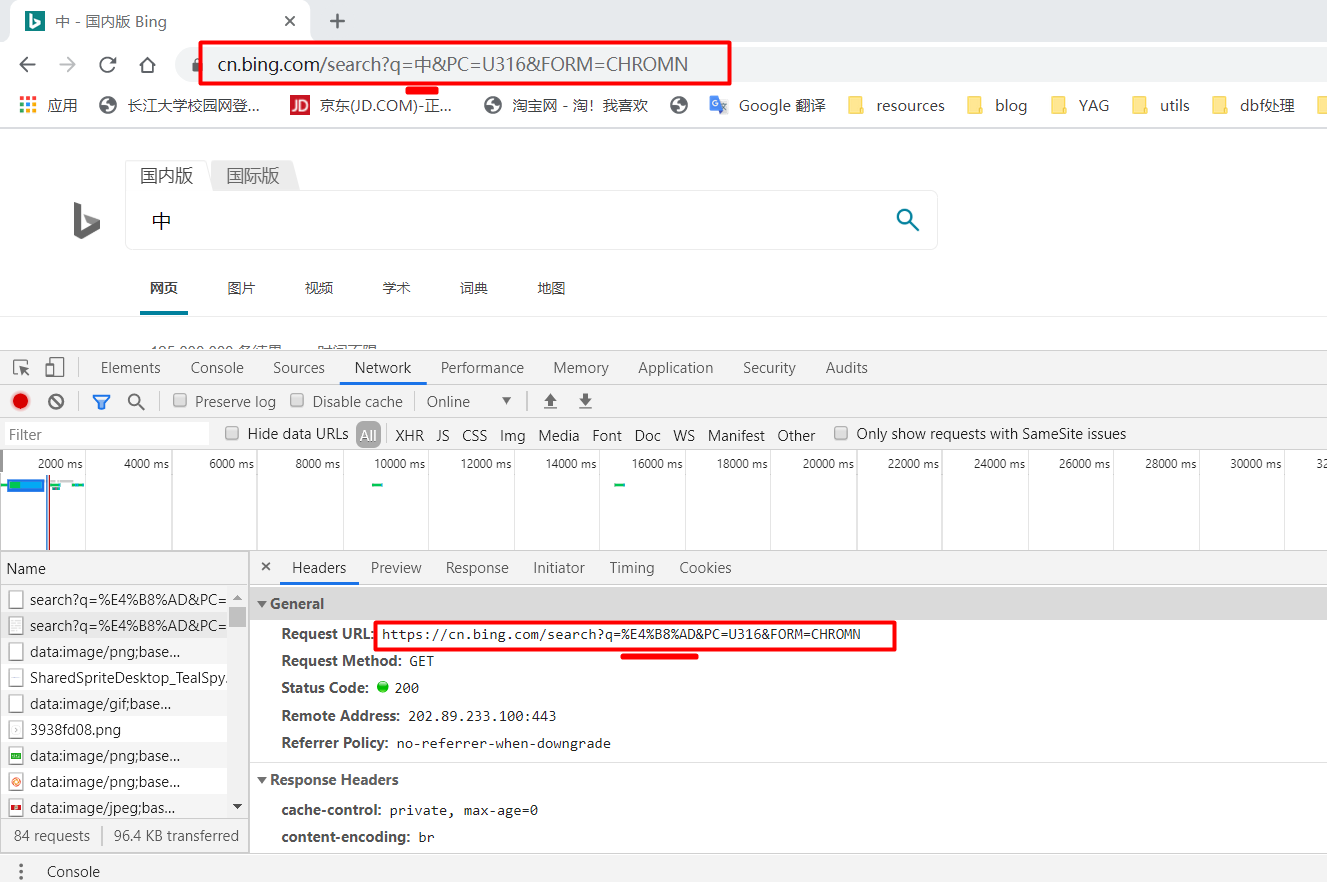This screenshot has width=1327, height=882.
Task: Open the Console panel tab
Action: click(217, 368)
